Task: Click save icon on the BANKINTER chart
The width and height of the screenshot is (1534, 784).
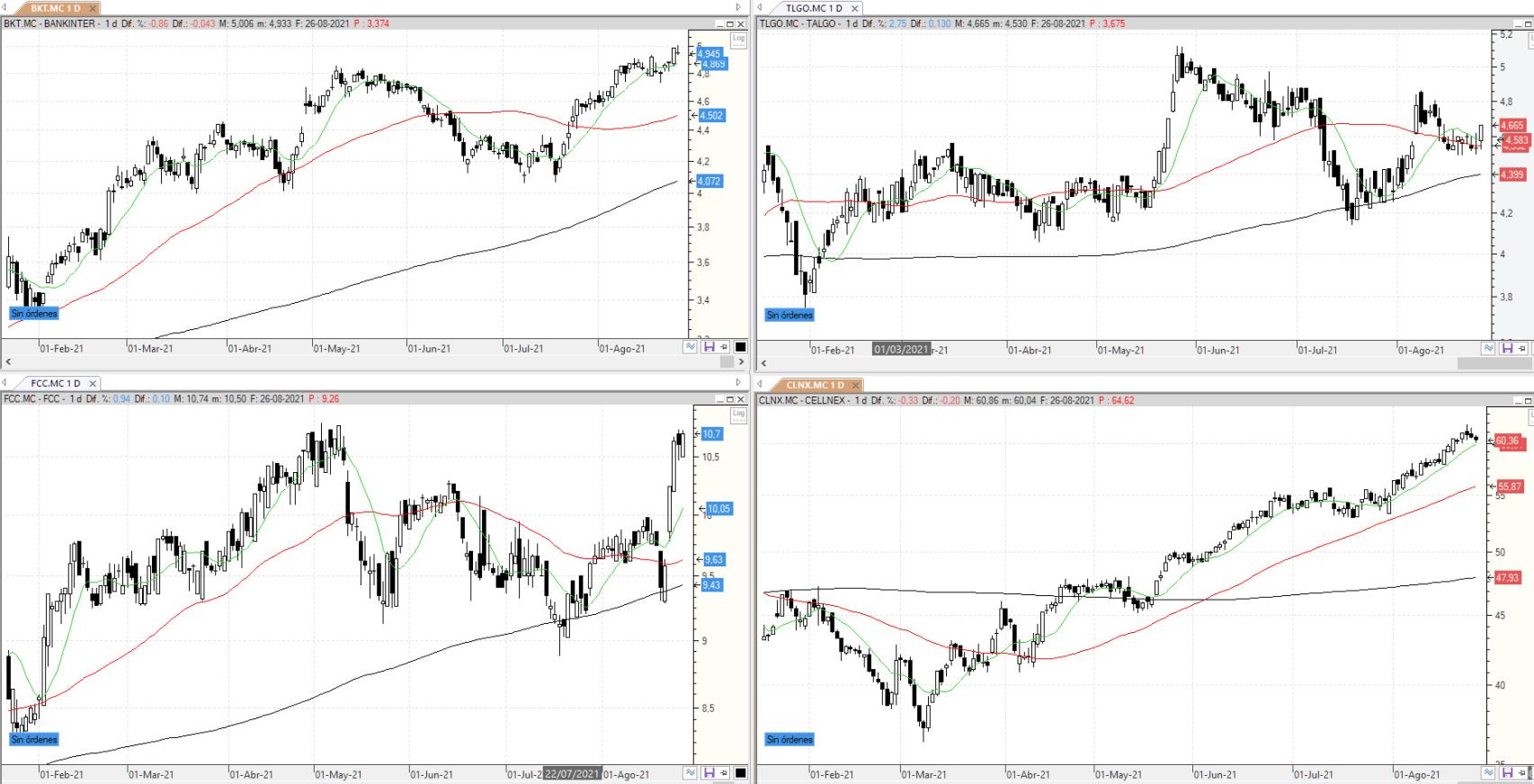Action: pos(709,347)
